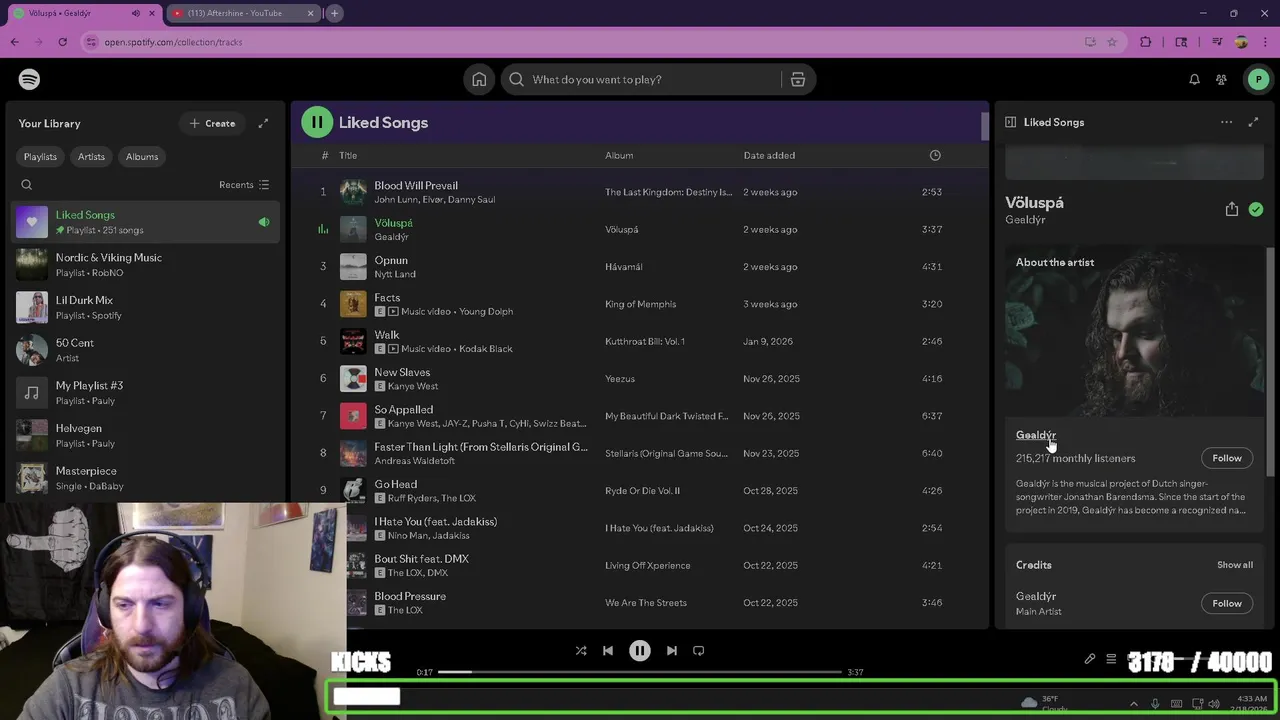The image size is (1280, 720).
Task: Open the Friend Activity icon
Action: pyautogui.click(x=1221, y=79)
